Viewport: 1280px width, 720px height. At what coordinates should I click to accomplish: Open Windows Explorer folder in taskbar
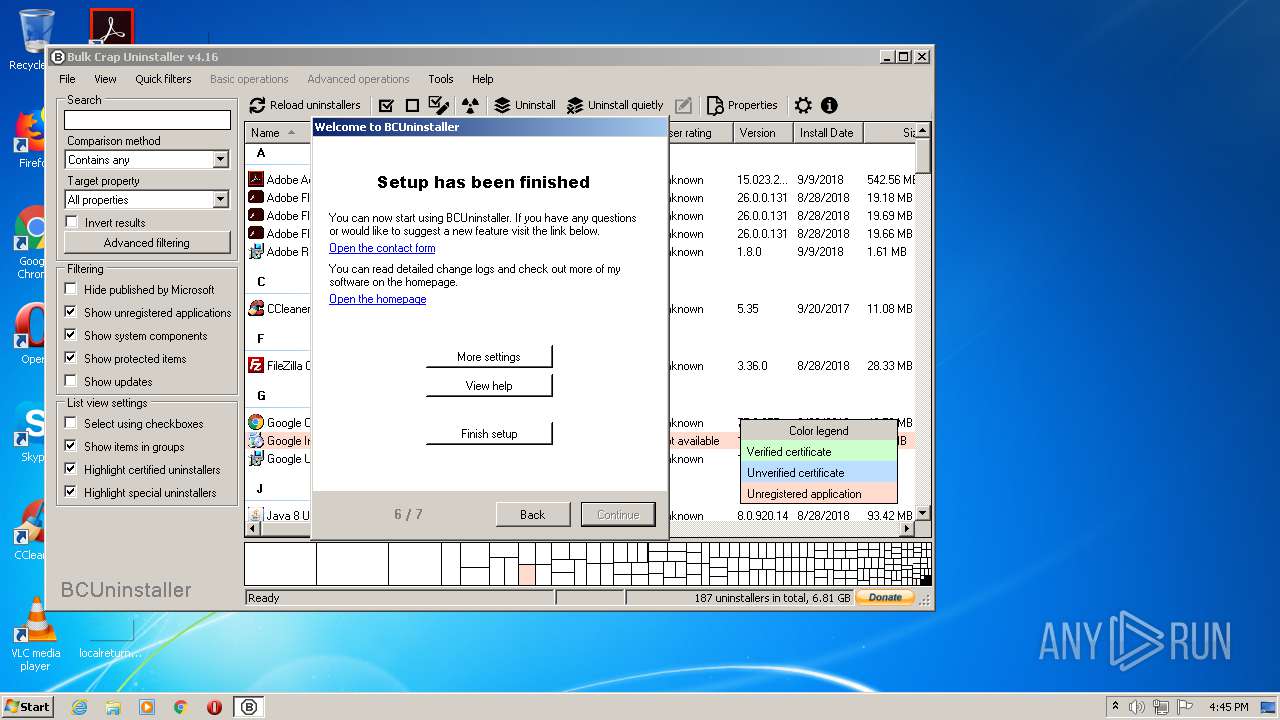[x=113, y=707]
